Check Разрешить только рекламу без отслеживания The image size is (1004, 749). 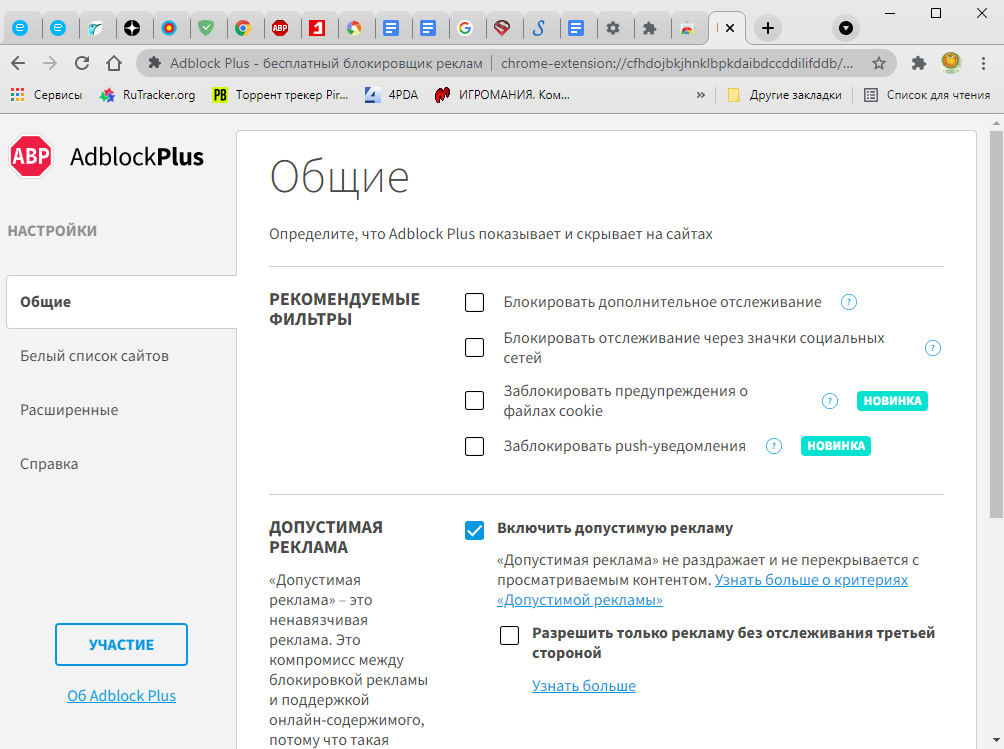[x=509, y=635]
